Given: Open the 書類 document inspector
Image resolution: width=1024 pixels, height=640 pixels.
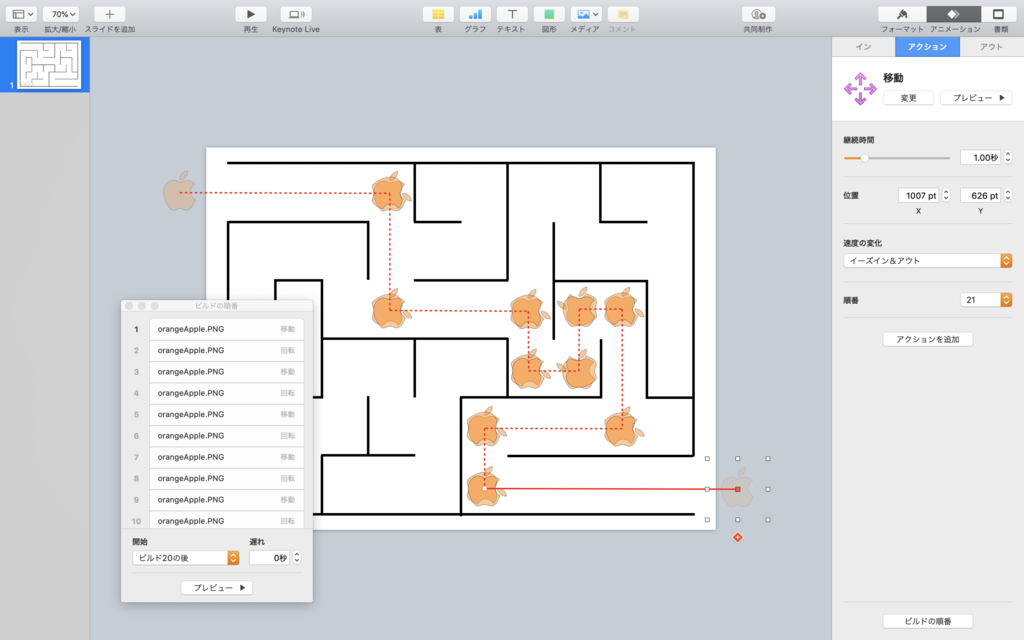Looking at the screenshot, I should [x=999, y=14].
